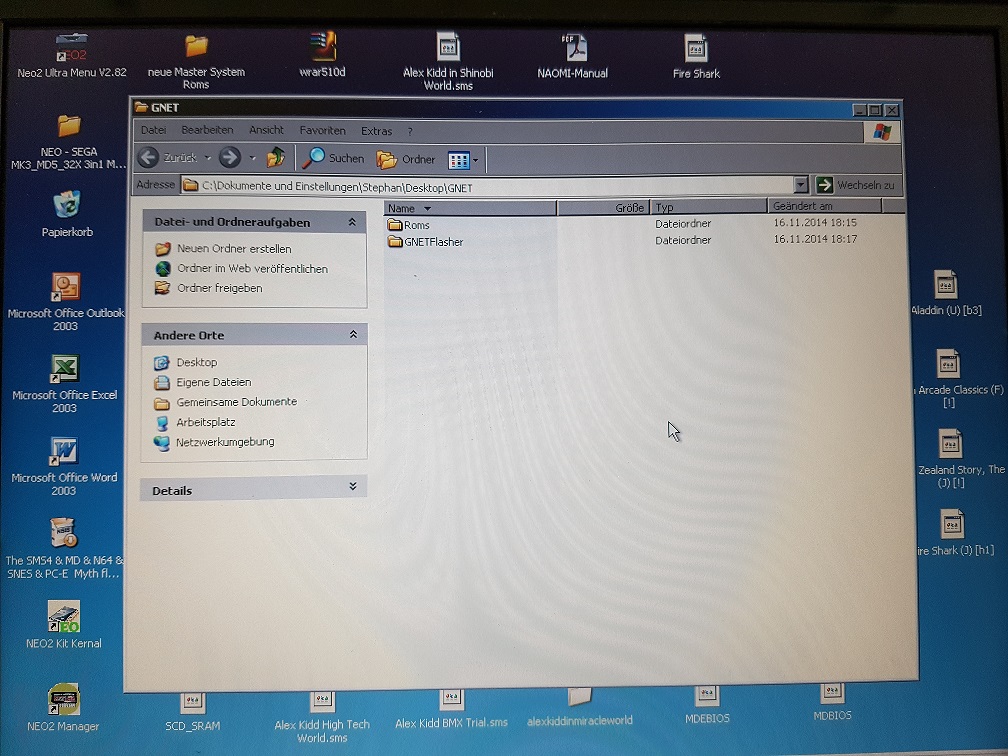Select the SCD_SRAM desktop file

193,712
